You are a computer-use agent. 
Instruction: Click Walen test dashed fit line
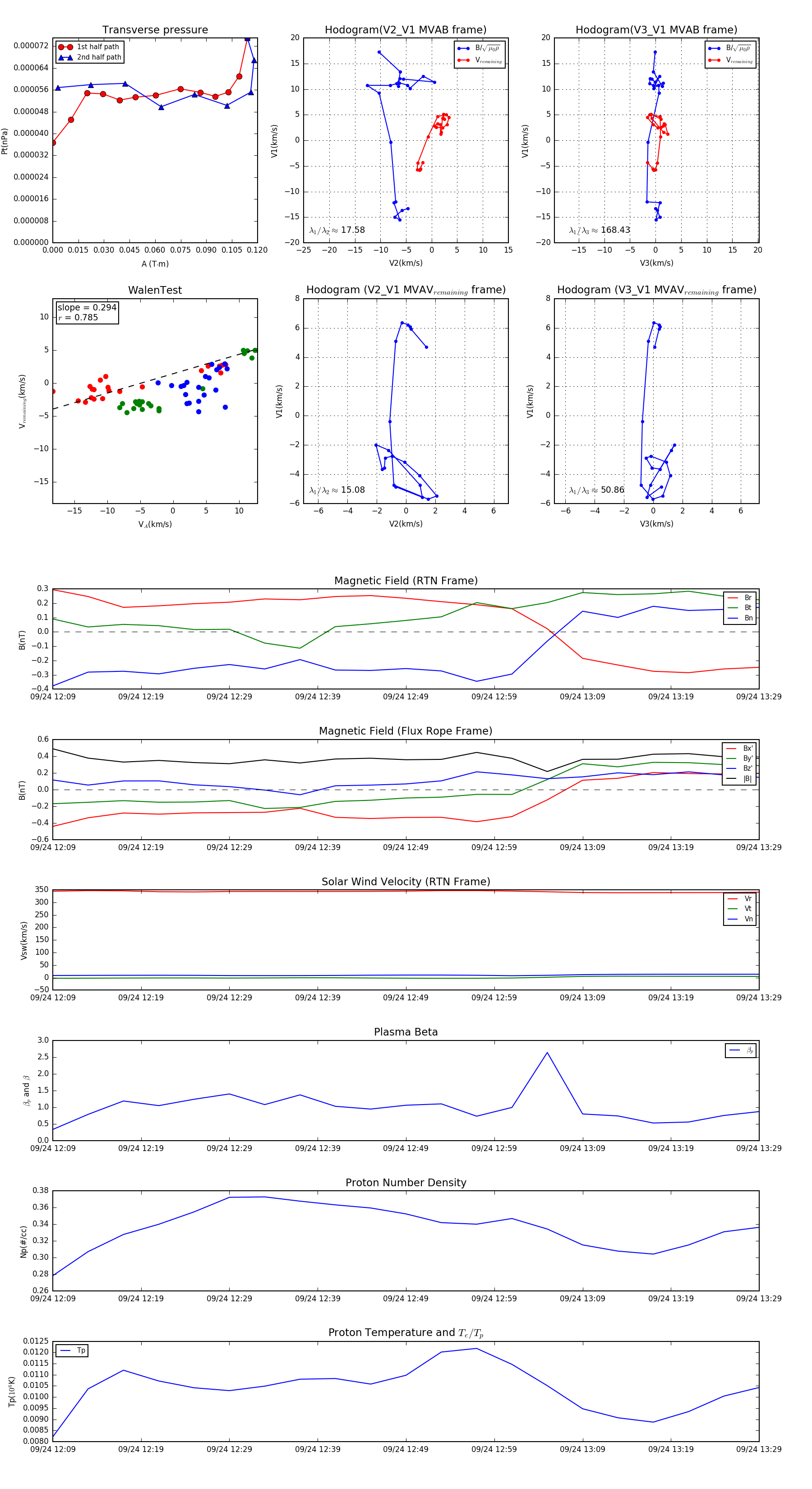[155, 379]
